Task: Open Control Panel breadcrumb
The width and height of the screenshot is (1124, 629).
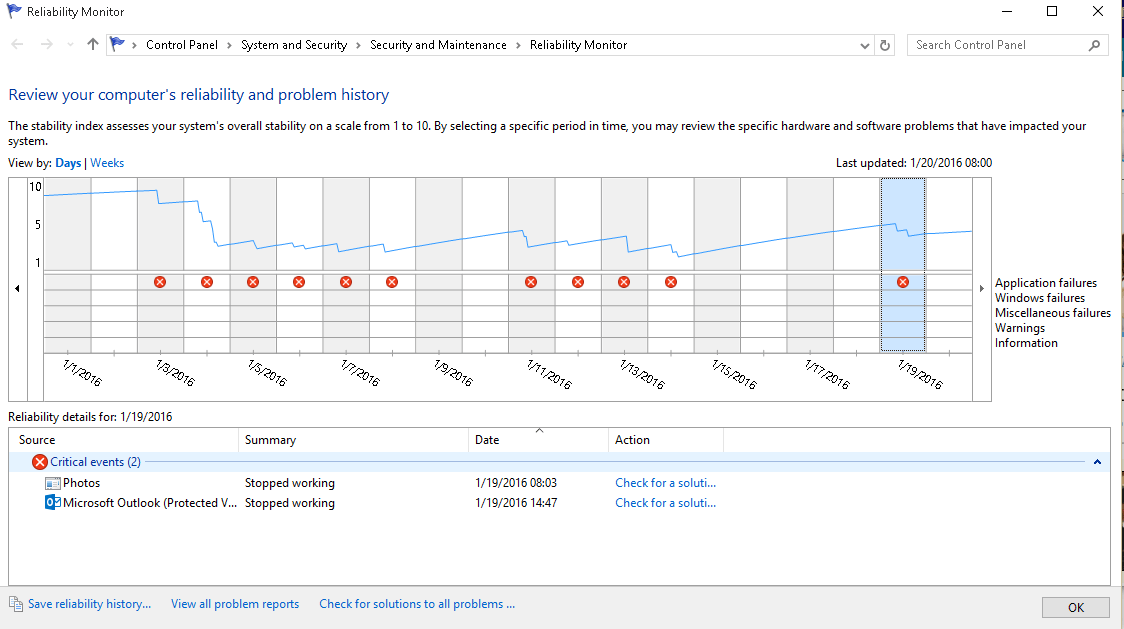Action: pyautogui.click(x=182, y=44)
